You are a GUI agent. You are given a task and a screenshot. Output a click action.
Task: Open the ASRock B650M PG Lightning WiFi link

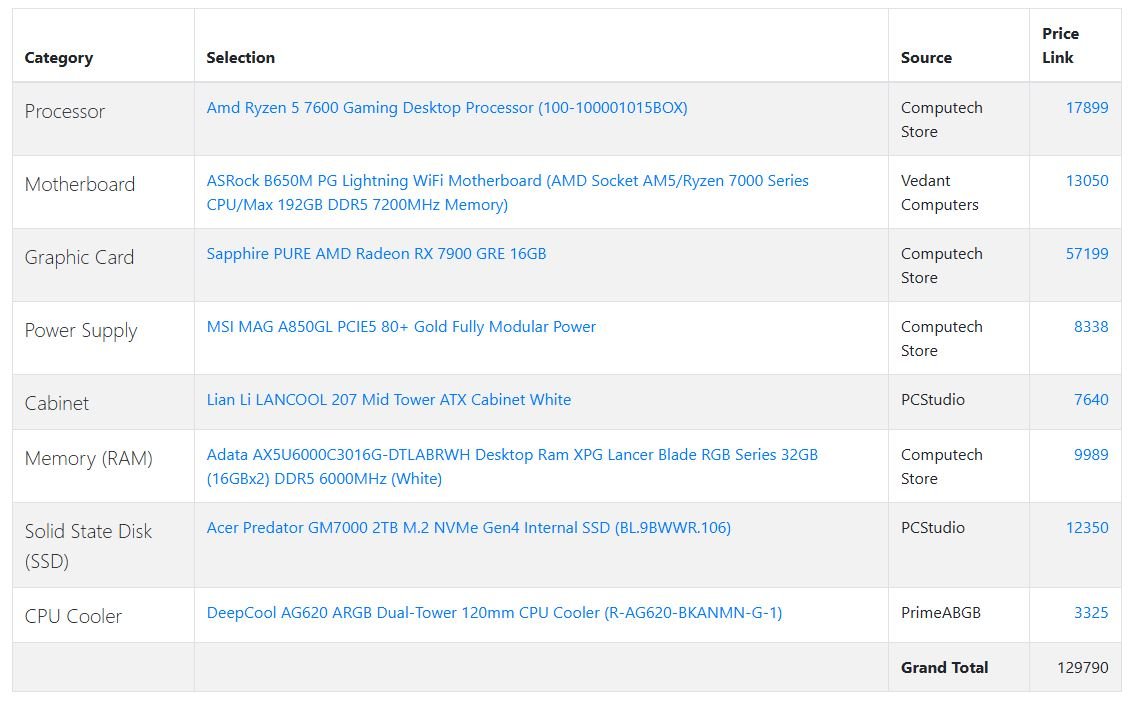pyautogui.click(x=507, y=193)
